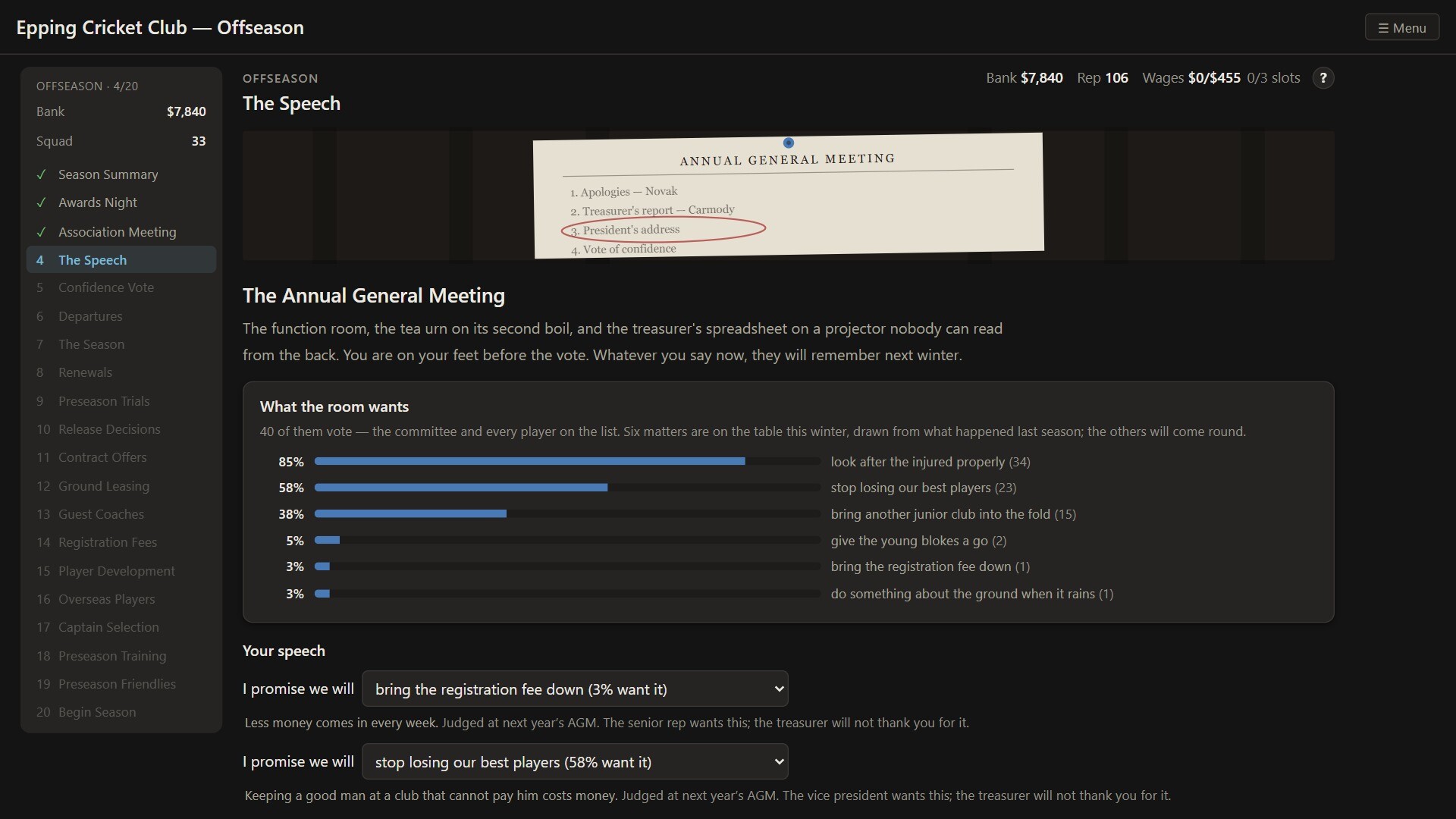Screen dimensions: 1456x819
Task: Click the 85% injured players progress bar
Action: click(567, 461)
